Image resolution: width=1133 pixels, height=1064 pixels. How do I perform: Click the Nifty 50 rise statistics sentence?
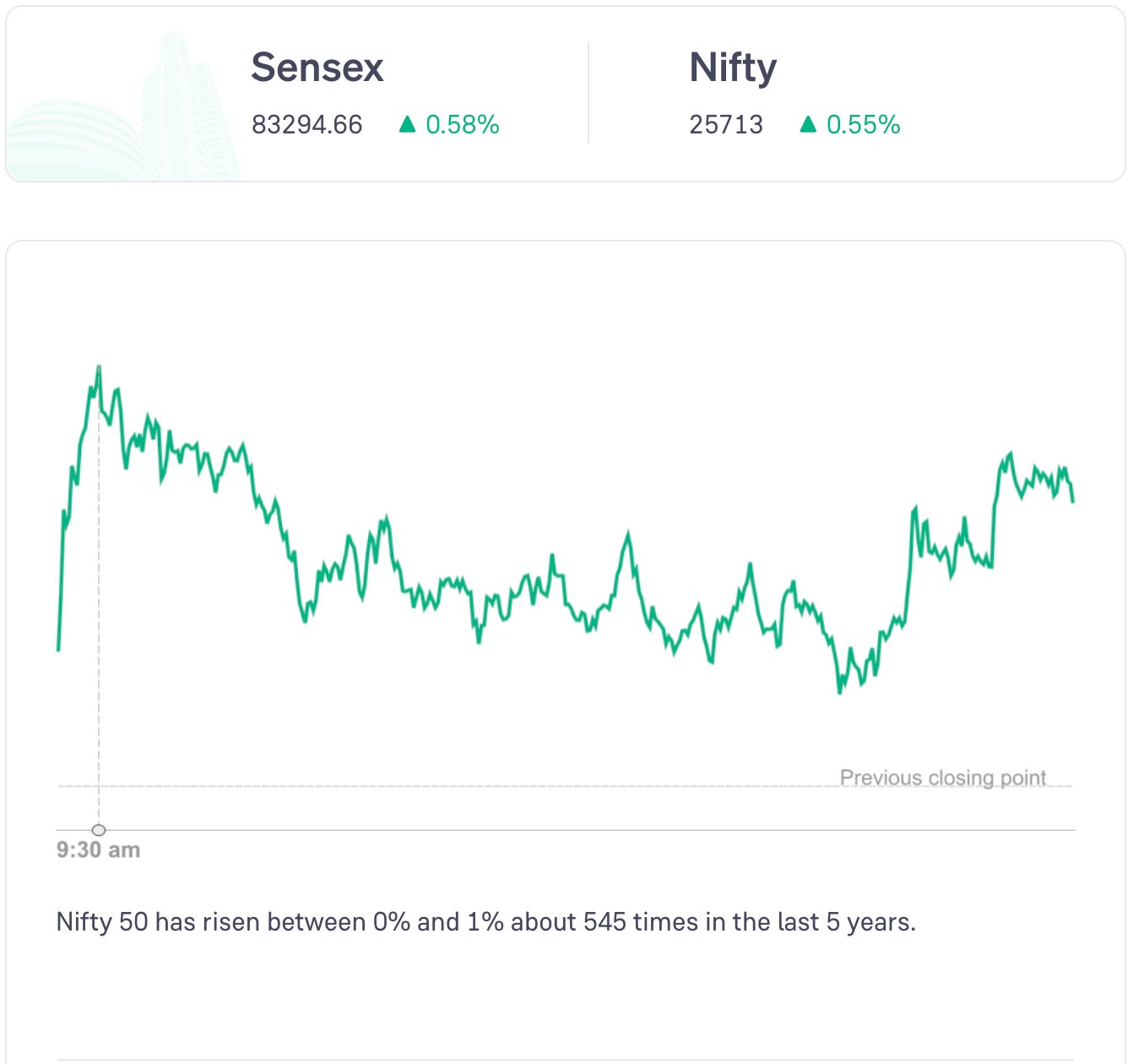click(x=485, y=921)
